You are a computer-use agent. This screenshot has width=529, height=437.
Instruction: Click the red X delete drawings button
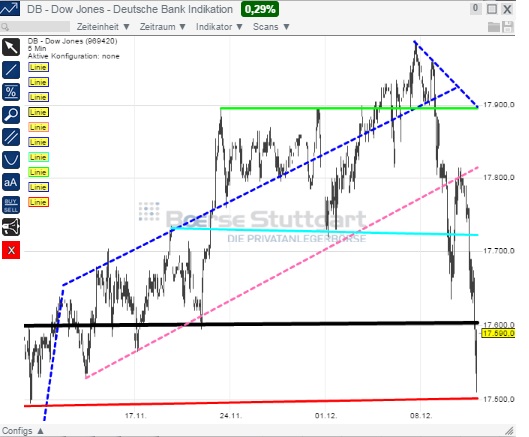coord(11,250)
